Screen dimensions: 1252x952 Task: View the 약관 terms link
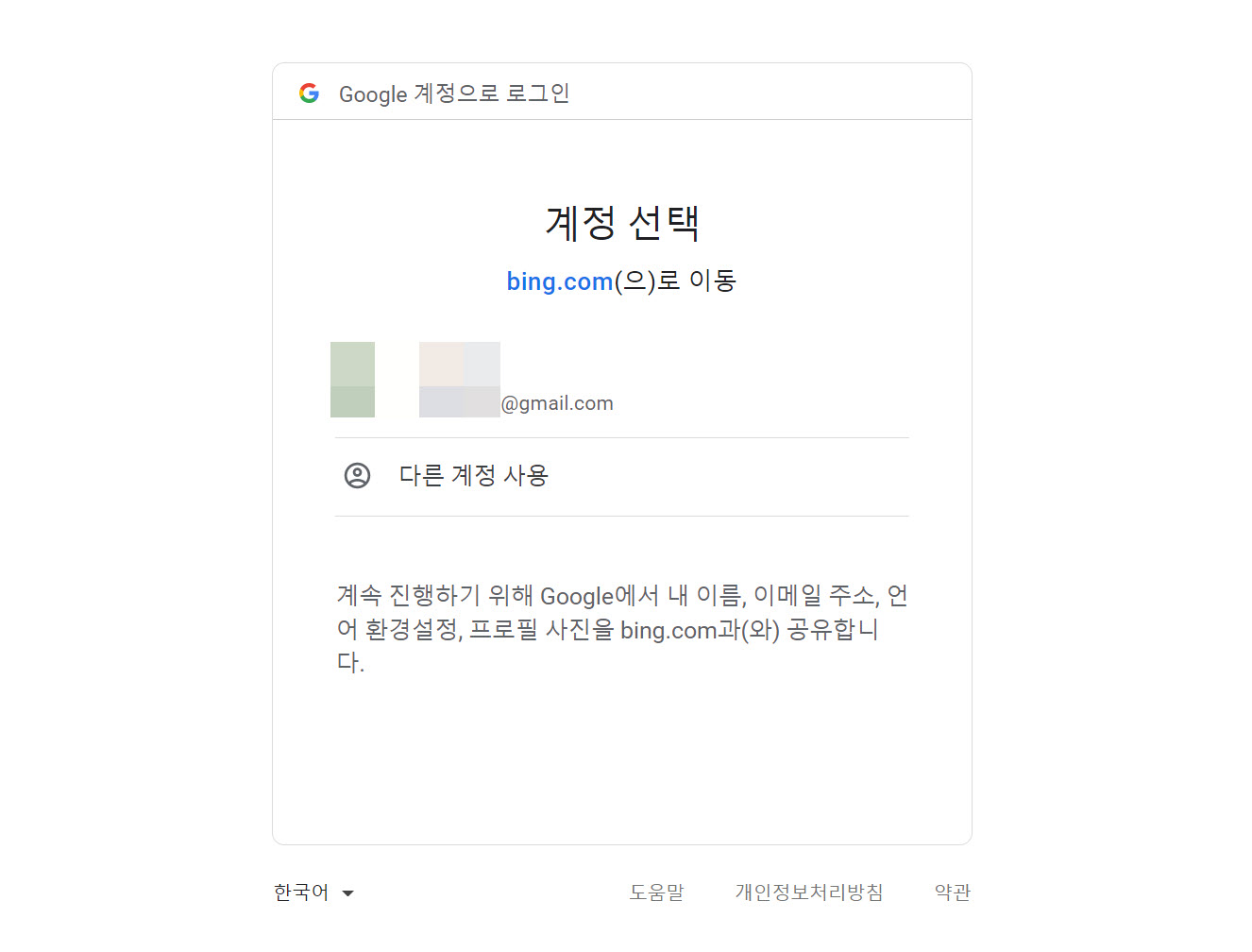click(x=952, y=892)
